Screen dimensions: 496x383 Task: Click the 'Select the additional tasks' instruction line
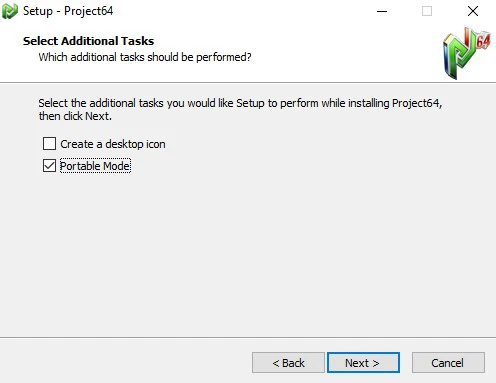pos(240,103)
